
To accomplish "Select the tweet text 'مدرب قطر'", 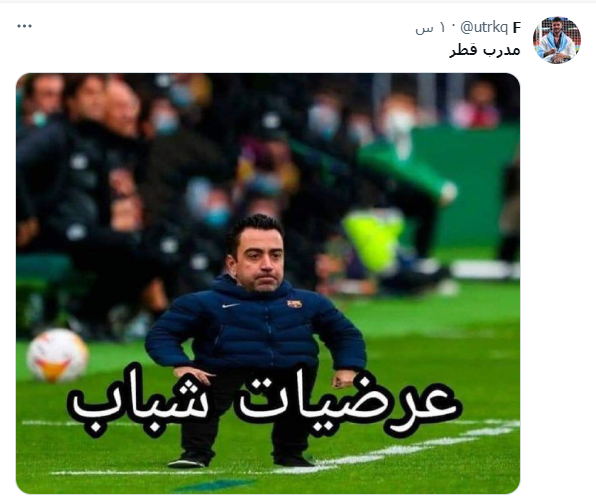I will pos(485,50).
